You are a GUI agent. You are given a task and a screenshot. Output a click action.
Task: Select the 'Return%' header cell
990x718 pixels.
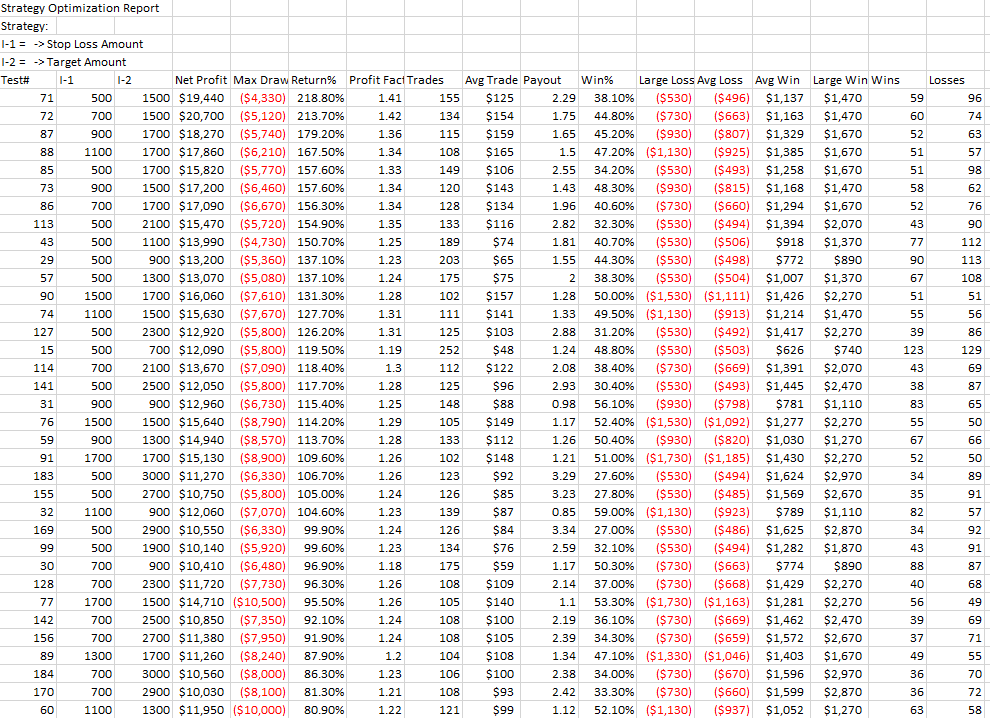click(316, 80)
